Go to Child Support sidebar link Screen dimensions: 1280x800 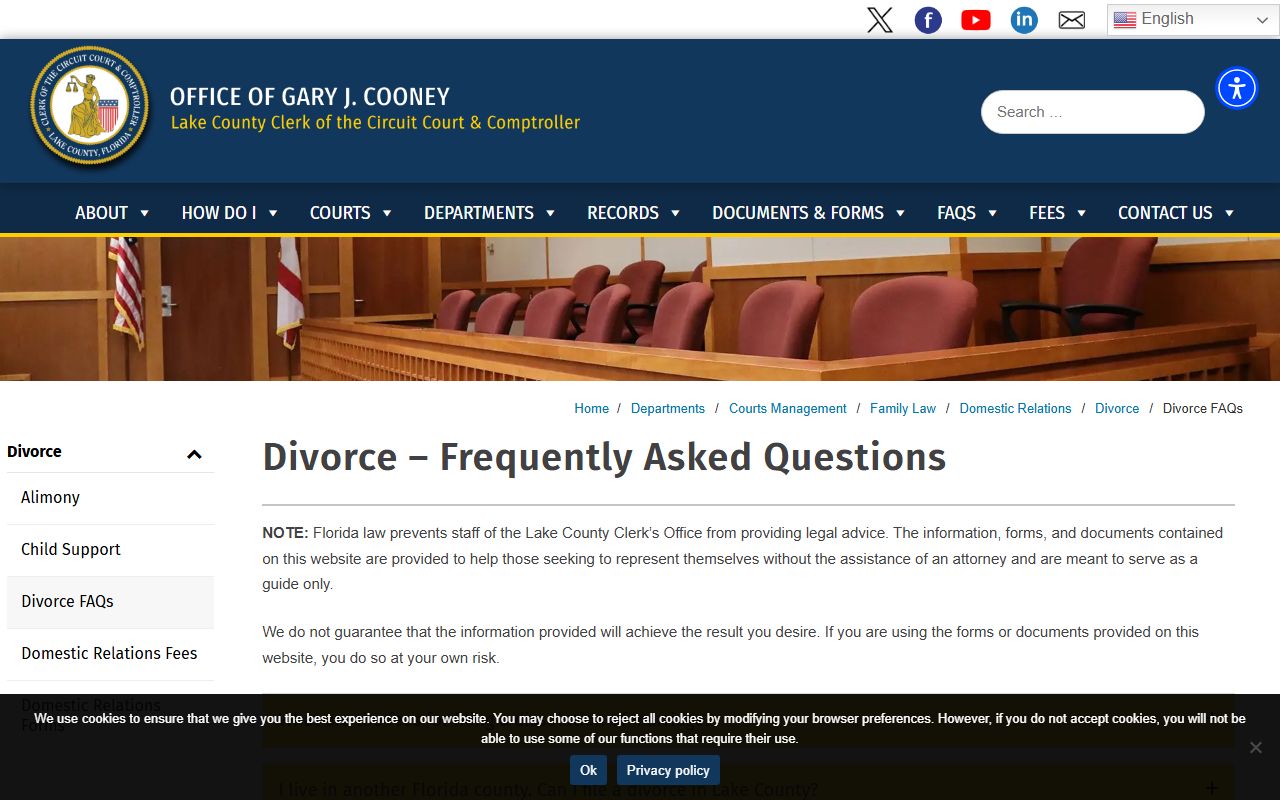[x=110, y=549]
